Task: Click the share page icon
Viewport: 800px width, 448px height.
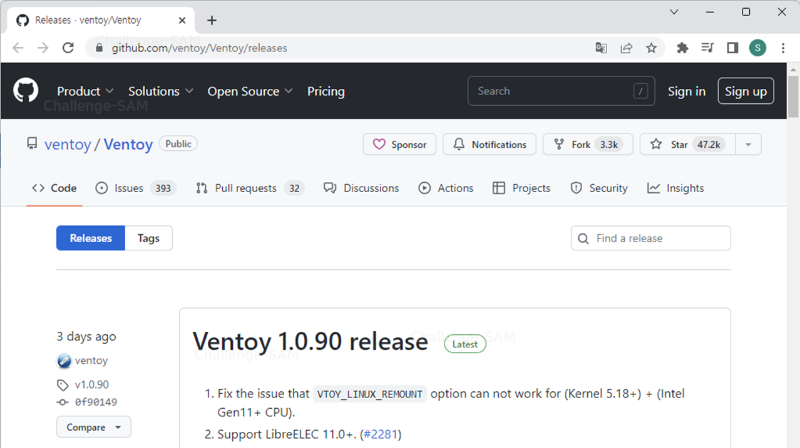Action: tap(626, 48)
